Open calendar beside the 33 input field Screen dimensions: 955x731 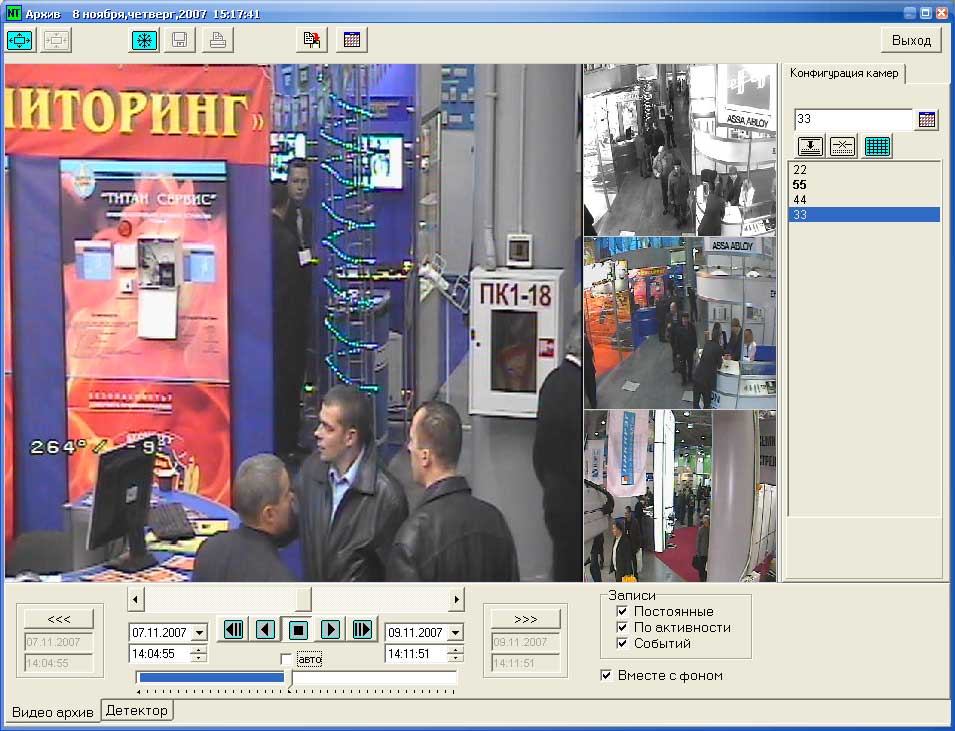927,120
